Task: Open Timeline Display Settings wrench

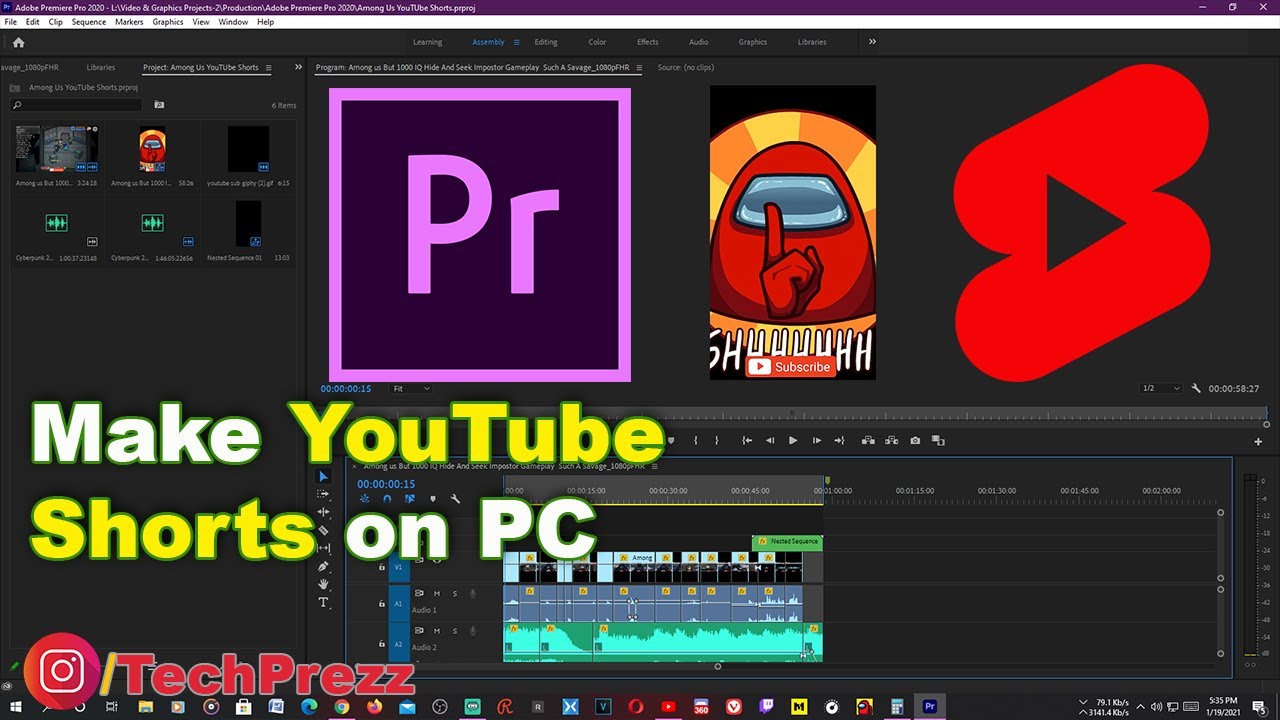Action: coord(455,498)
